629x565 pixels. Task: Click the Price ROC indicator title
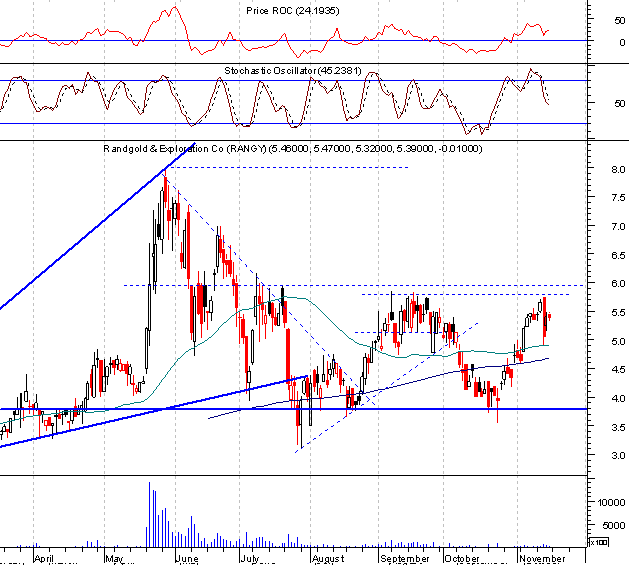tap(292, 11)
